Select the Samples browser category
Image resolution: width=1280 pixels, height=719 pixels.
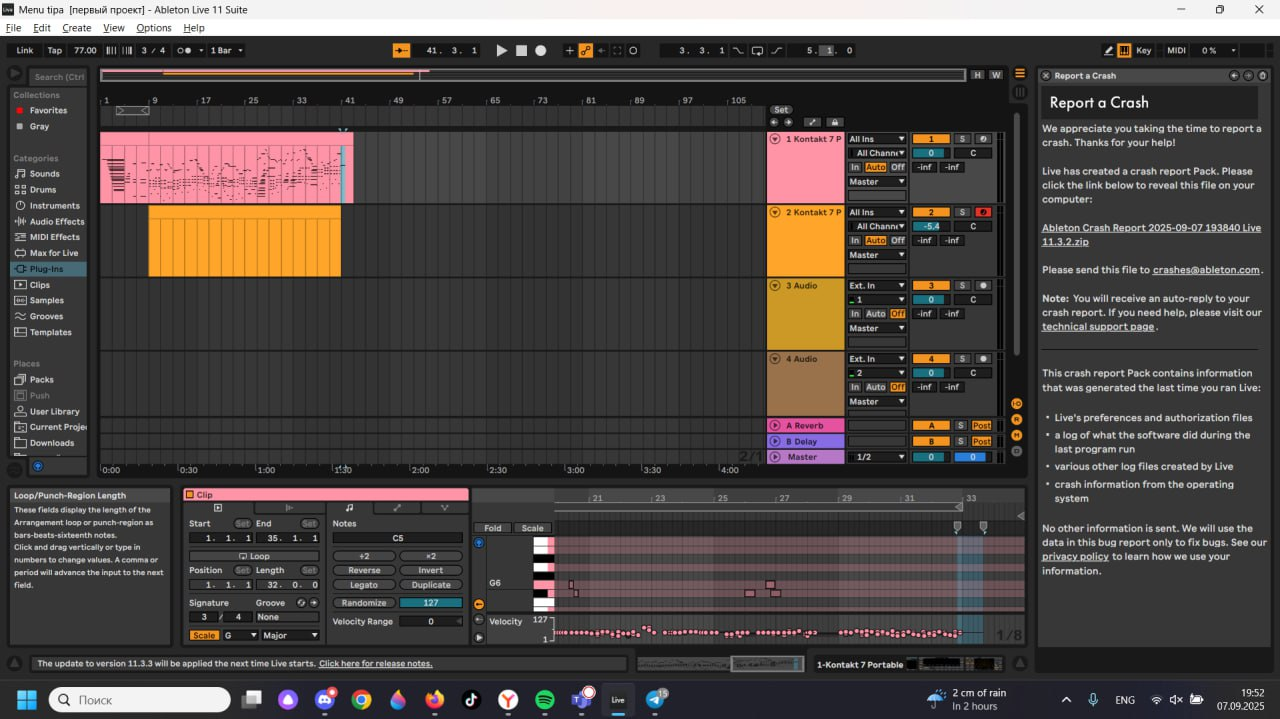[x=46, y=301]
